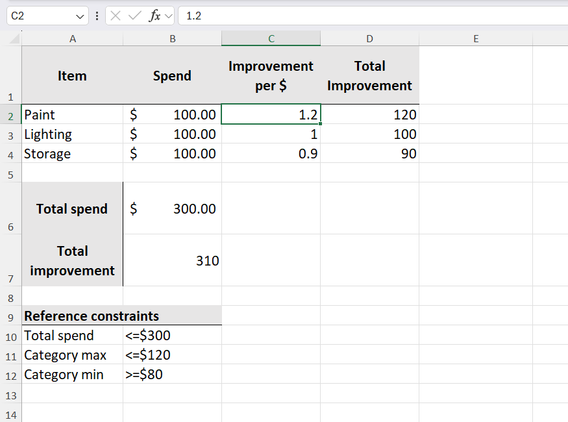Image resolution: width=568 pixels, height=422 pixels.
Task: Select 'Total spend' in row 10
Action: [x=72, y=335]
